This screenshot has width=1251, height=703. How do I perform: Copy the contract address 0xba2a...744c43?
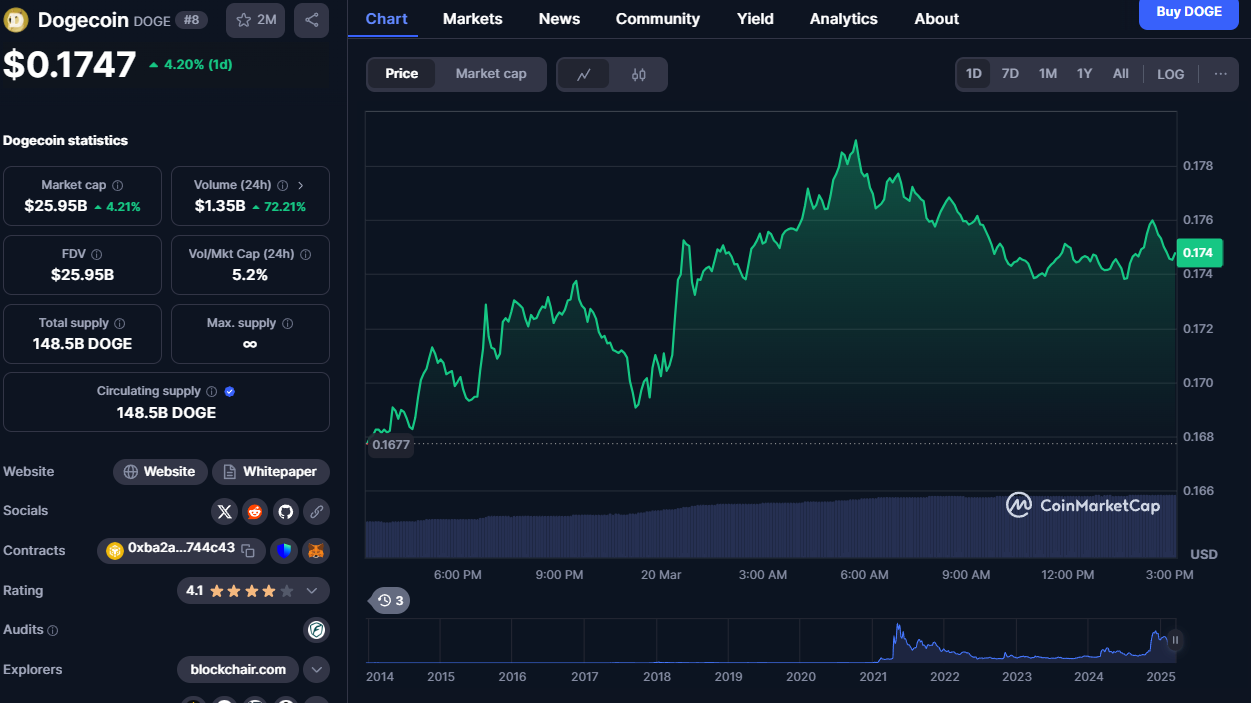point(248,550)
